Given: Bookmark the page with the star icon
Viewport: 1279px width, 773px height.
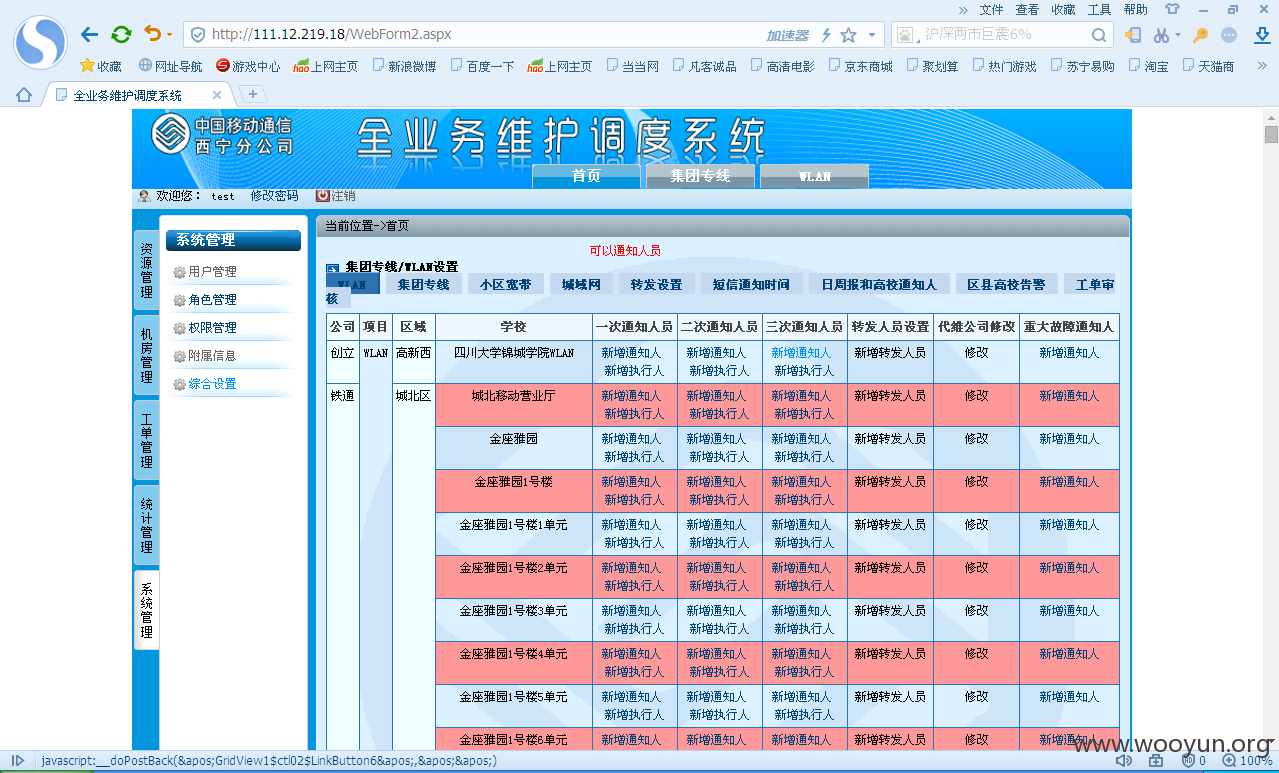Looking at the screenshot, I should [848, 35].
